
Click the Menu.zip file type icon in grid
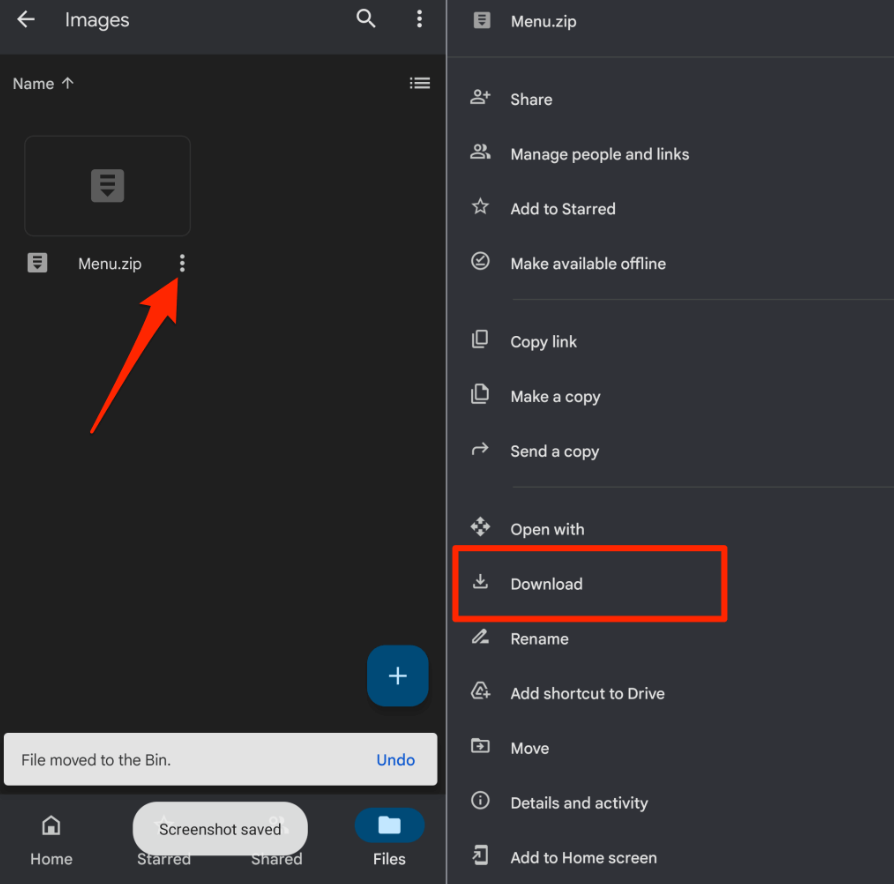click(x=38, y=263)
